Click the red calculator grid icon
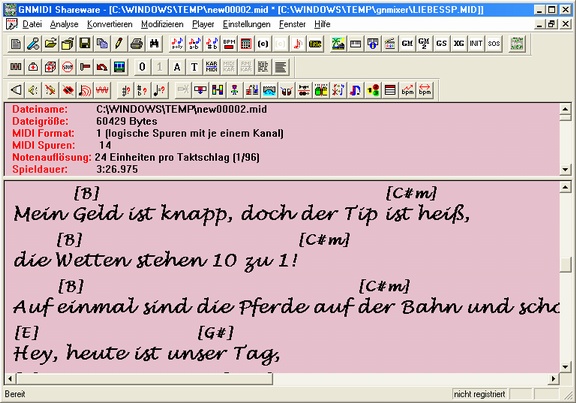 pyautogui.click(x=246, y=44)
